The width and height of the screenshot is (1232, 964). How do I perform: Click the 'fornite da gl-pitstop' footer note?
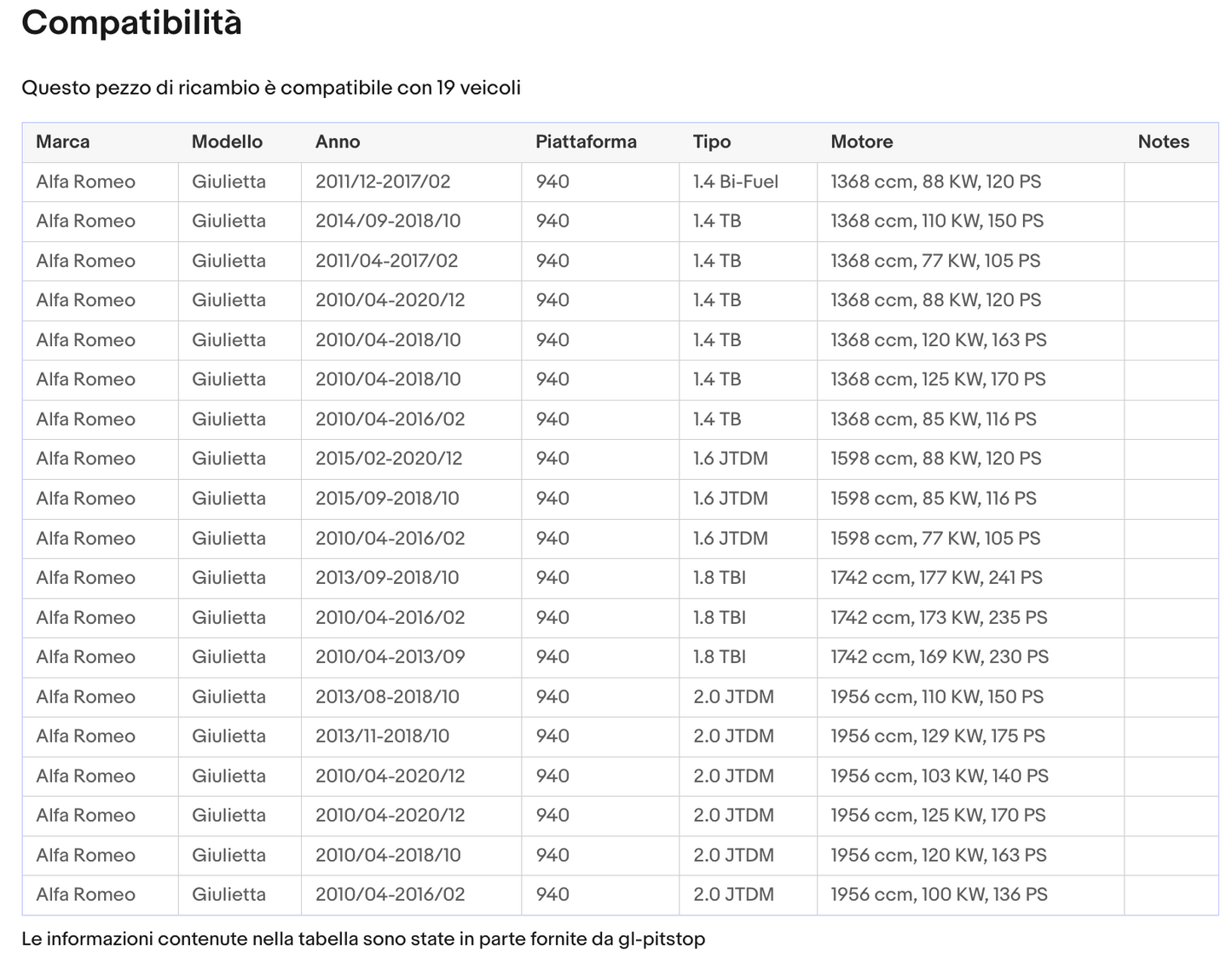point(619,939)
